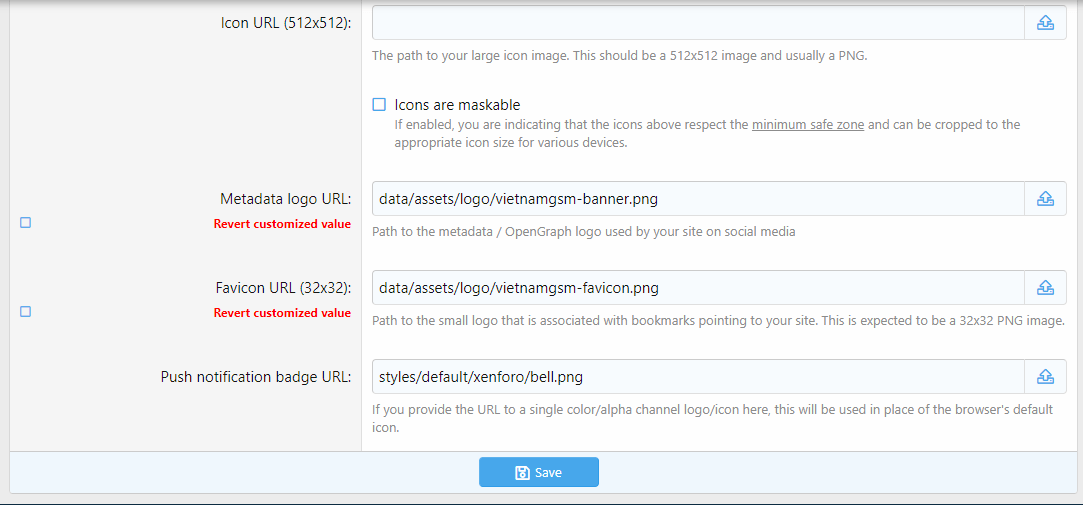
Task: Click the field containing vietnamgsm-favicon.png
Action: click(x=697, y=288)
